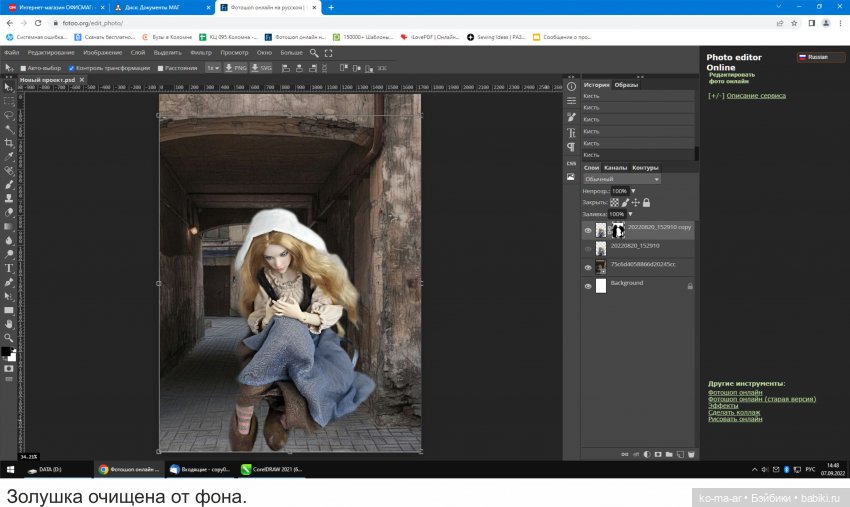
Task: Open the Эффекты link
Action: 723,406
